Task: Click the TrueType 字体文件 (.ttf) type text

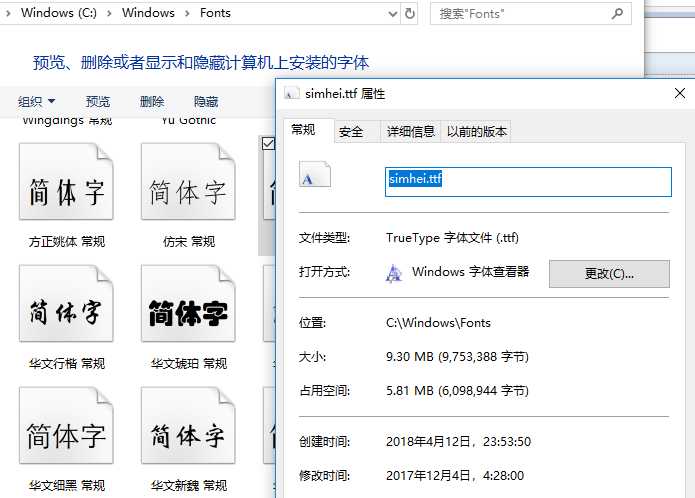Action: click(x=452, y=238)
